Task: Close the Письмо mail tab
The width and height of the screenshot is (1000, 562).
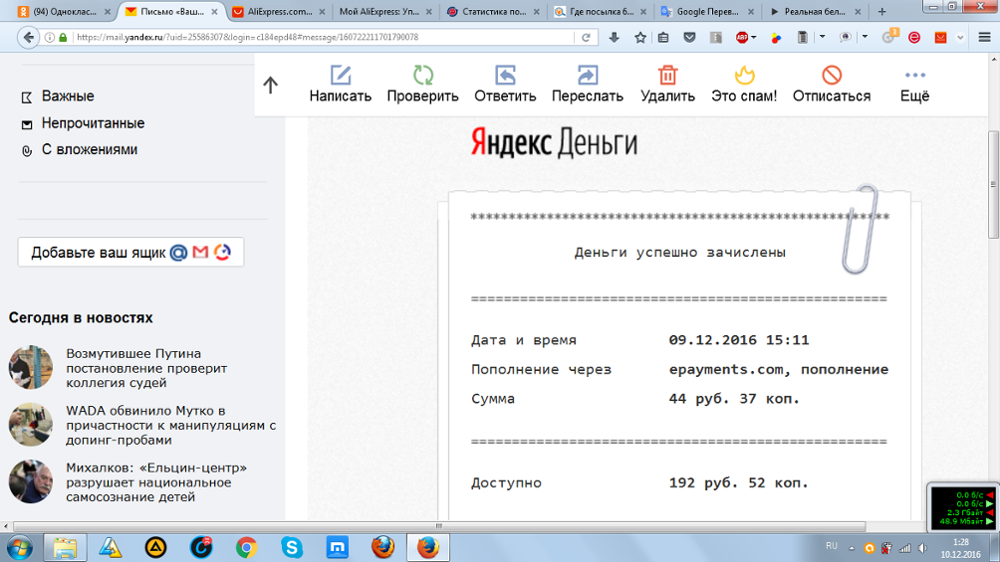Action: click(x=214, y=11)
